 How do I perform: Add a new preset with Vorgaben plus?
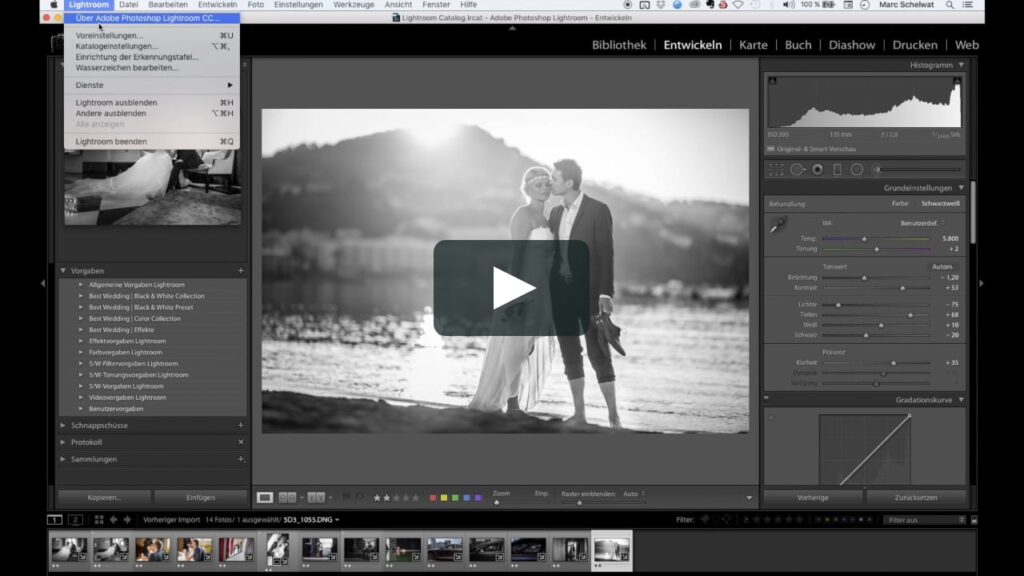[x=240, y=270]
